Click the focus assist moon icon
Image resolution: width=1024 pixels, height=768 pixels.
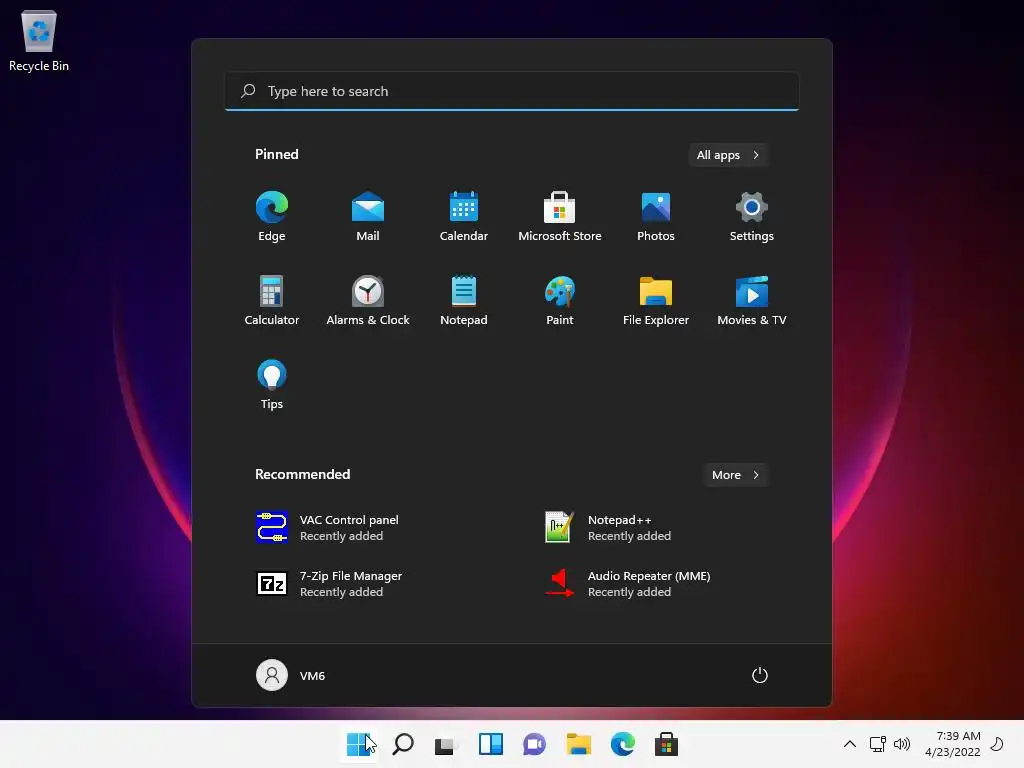pos(997,744)
